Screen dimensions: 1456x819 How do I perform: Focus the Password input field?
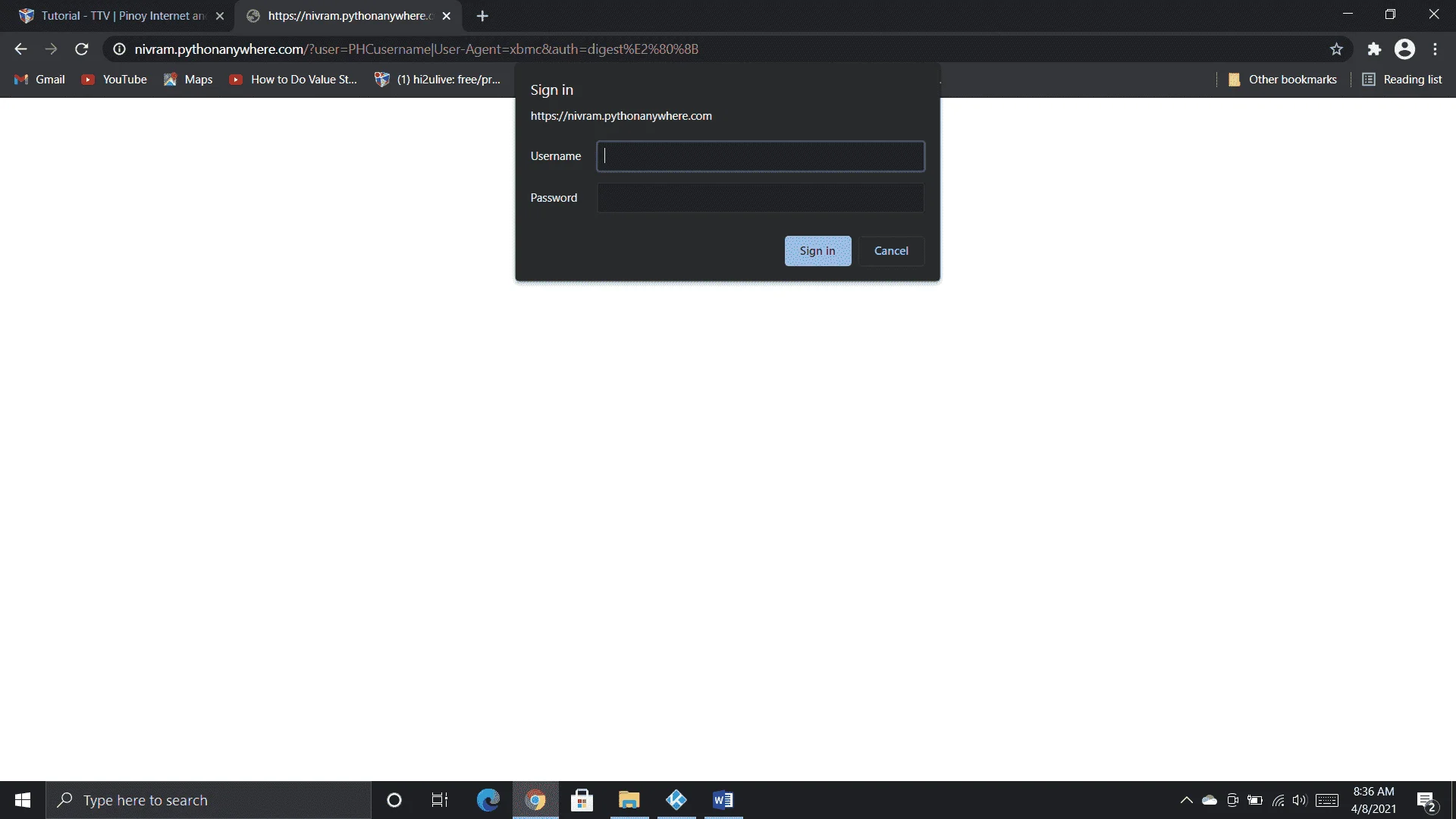pos(761,198)
